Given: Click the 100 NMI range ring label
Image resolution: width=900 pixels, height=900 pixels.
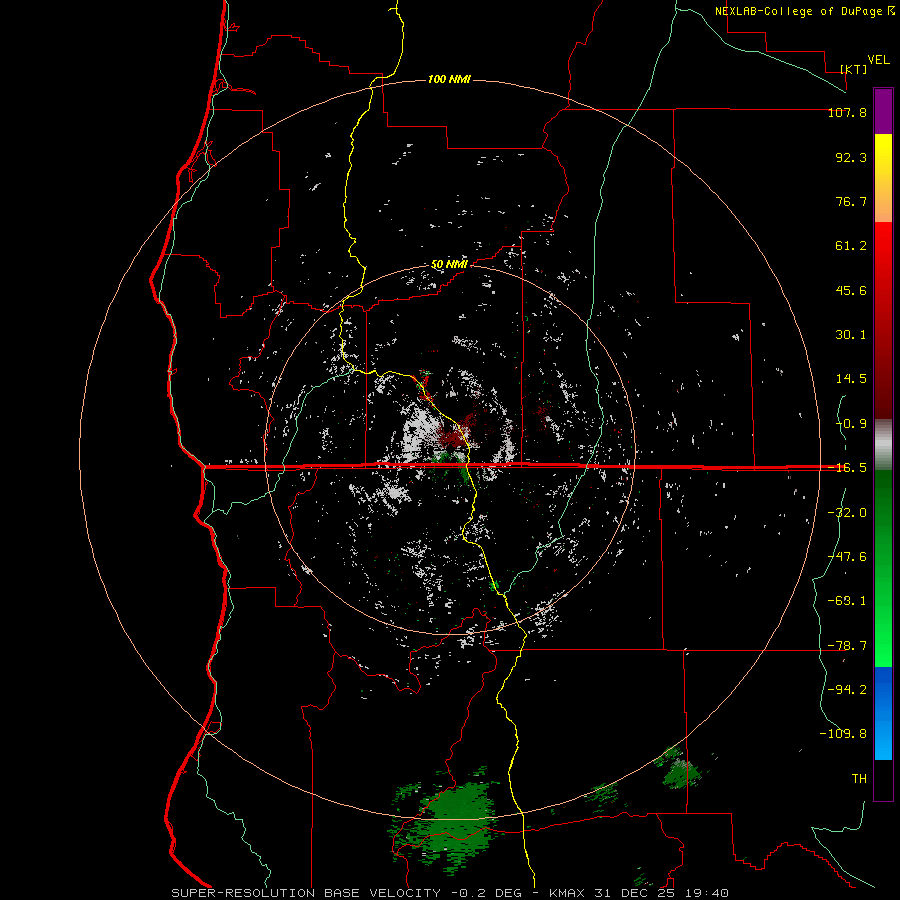Looking at the screenshot, I should (x=449, y=79).
